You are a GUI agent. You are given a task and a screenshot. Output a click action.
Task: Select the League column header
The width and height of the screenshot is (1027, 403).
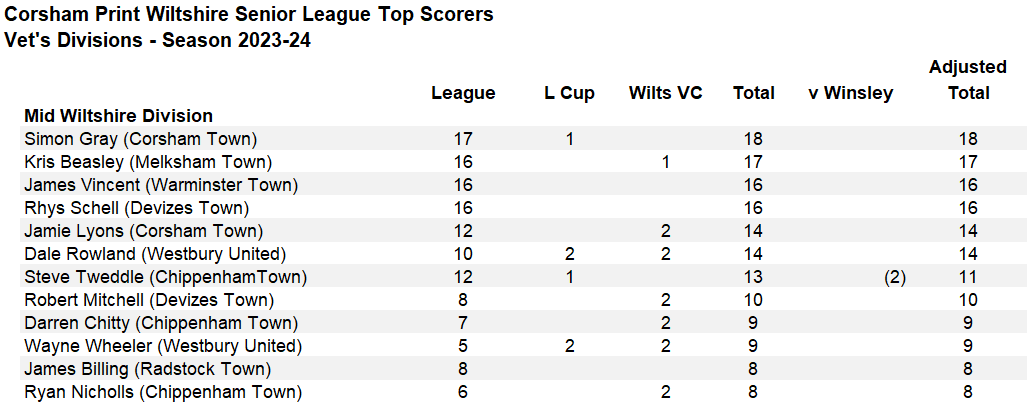point(463,93)
